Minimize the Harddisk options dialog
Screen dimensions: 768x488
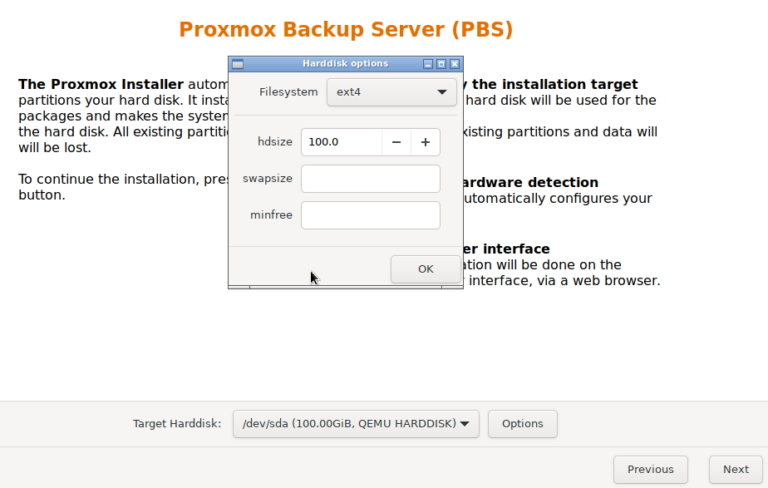(428, 64)
